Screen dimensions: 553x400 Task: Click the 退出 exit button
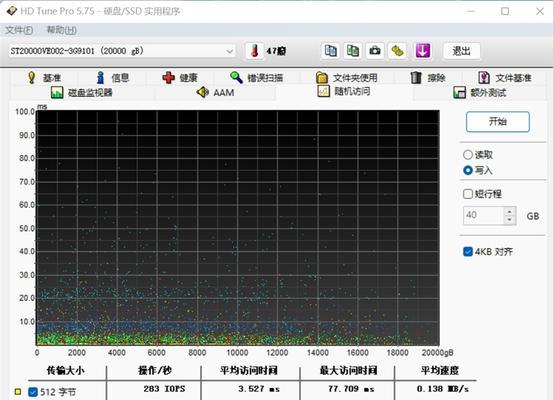coord(461,51)
